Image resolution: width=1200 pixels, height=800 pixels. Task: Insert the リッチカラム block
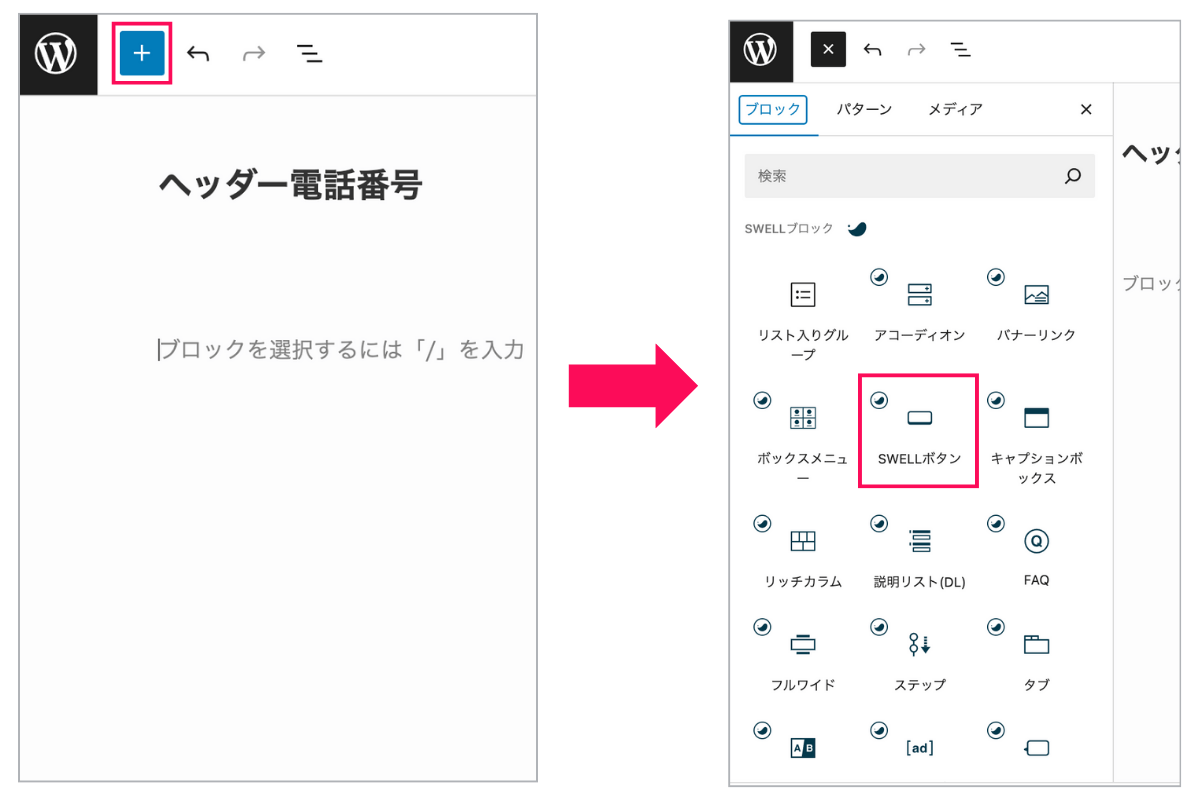[803, 554]
